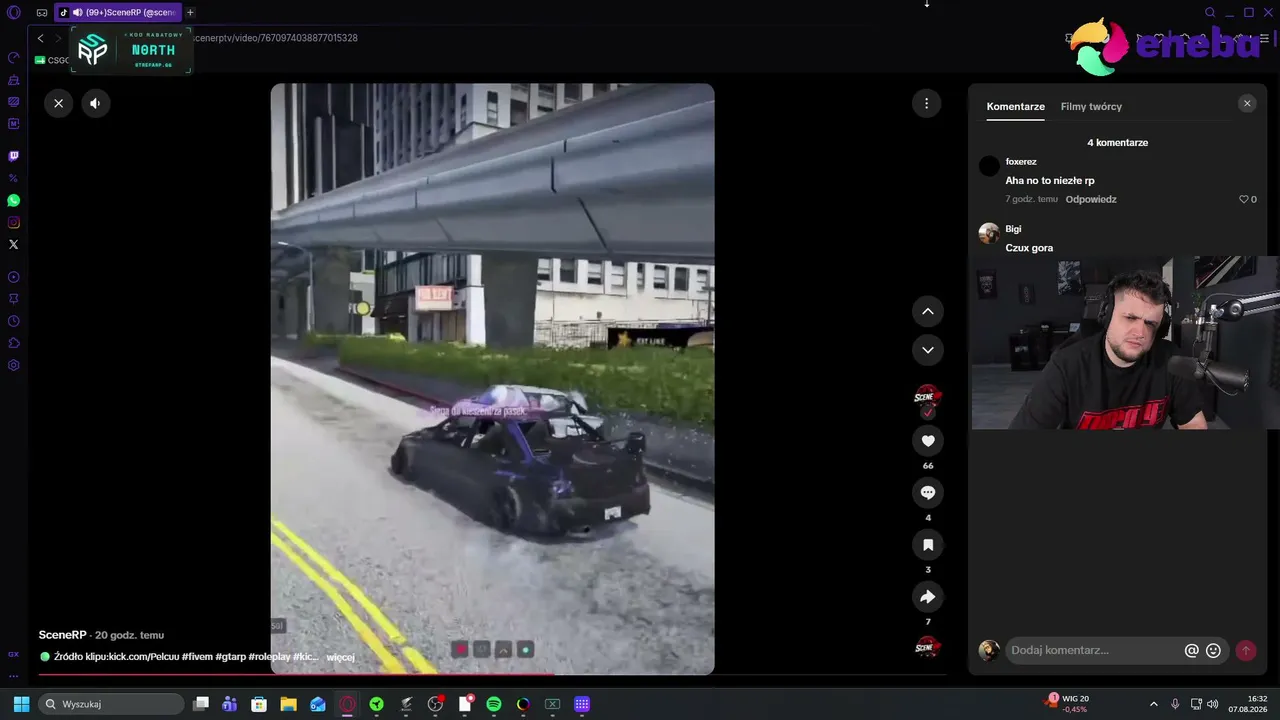
Task: Mute the video sound
Action: [95, 103]
